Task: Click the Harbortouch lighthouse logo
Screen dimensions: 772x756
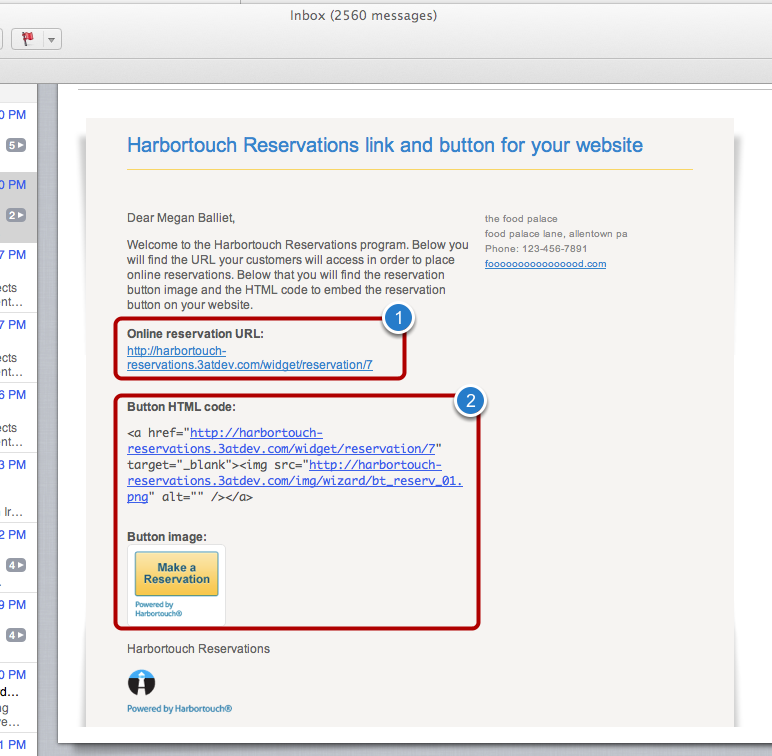Action: 141,682
